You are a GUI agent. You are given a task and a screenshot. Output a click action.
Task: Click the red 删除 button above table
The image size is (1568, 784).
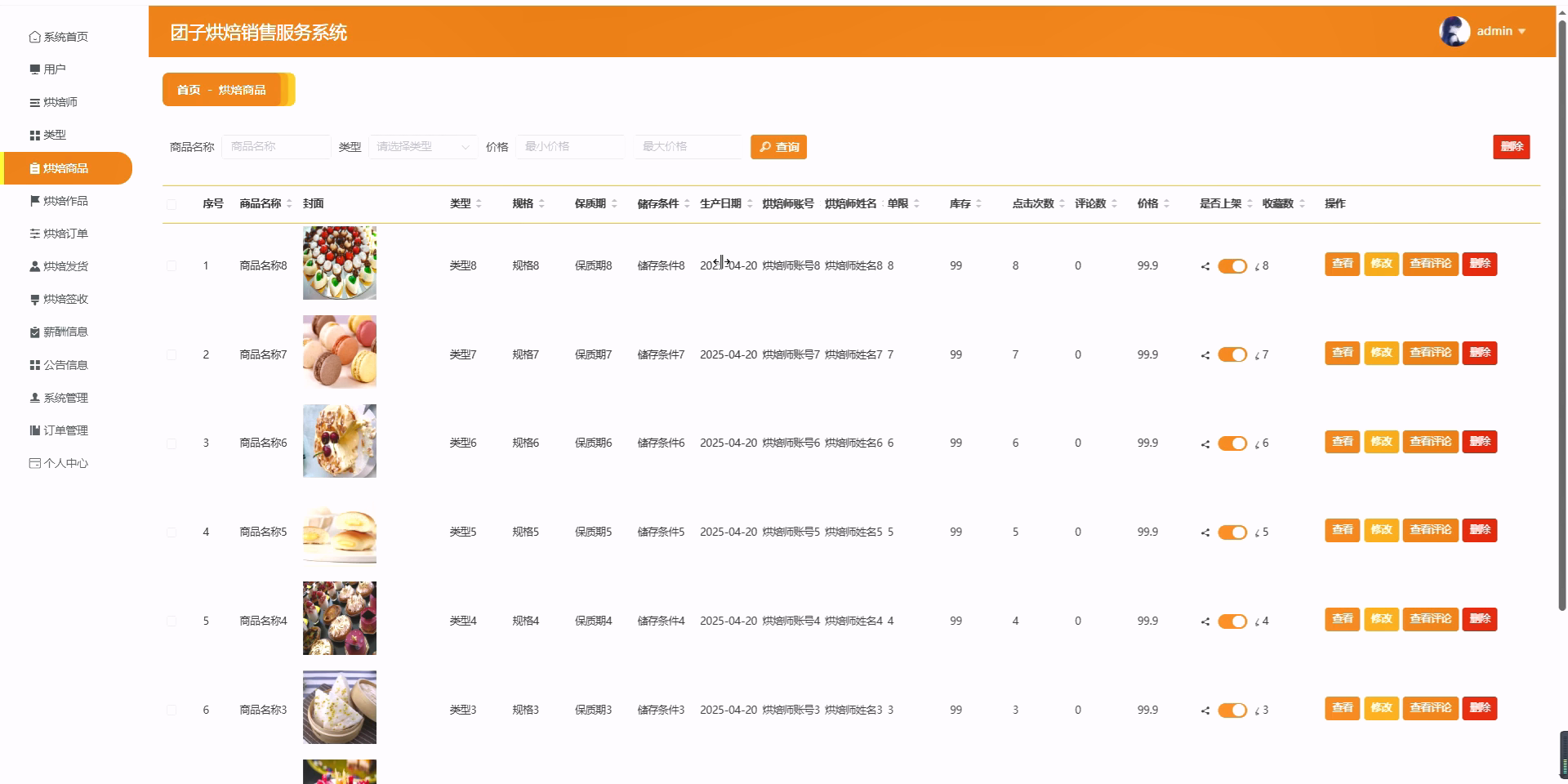click(1512, 147)
